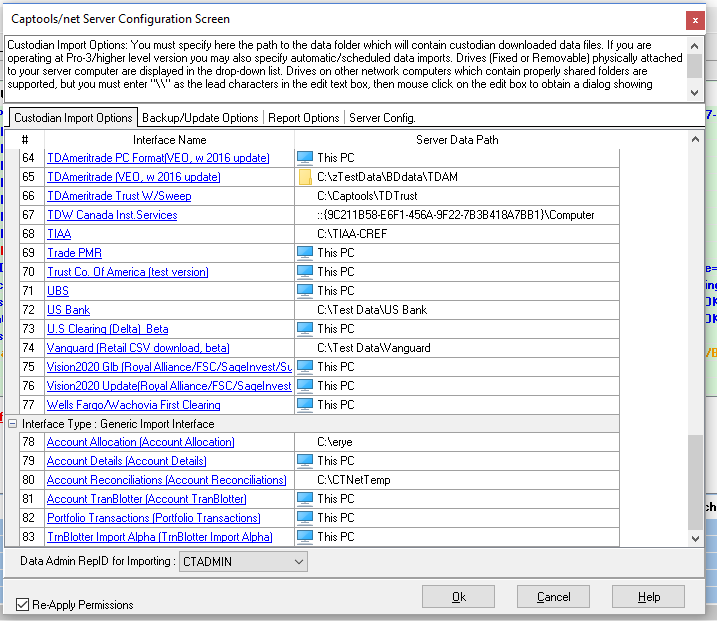Click the This PC icon for Portfolio Transactions
The height and width of the screenshot is (621, 717).
coord(305,518)
